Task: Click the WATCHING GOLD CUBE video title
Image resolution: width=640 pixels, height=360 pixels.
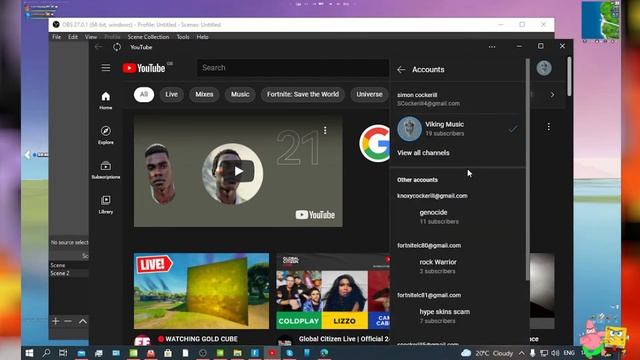Action: [201, 339]
